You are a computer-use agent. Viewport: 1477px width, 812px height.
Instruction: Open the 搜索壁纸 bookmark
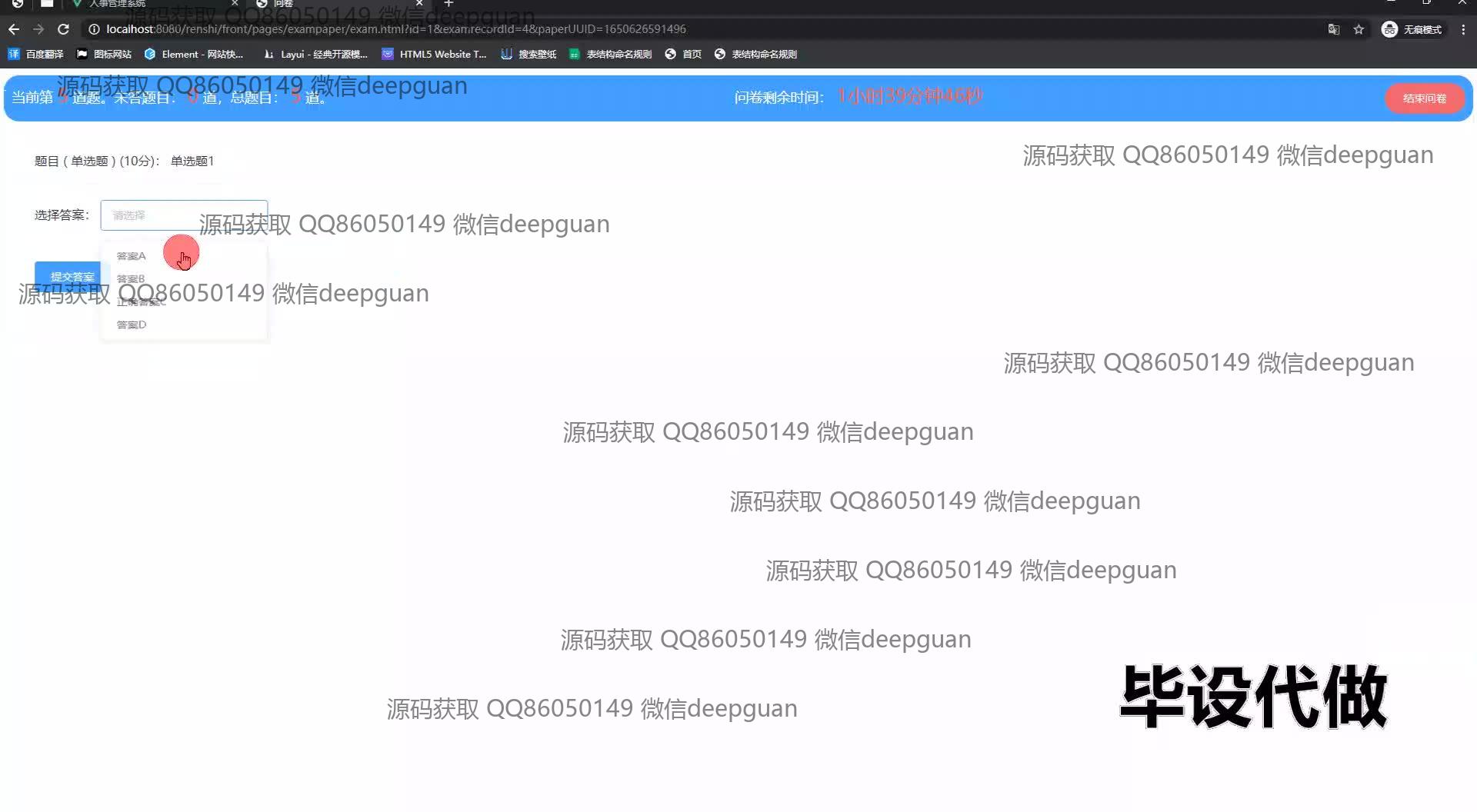click(528, 54)
